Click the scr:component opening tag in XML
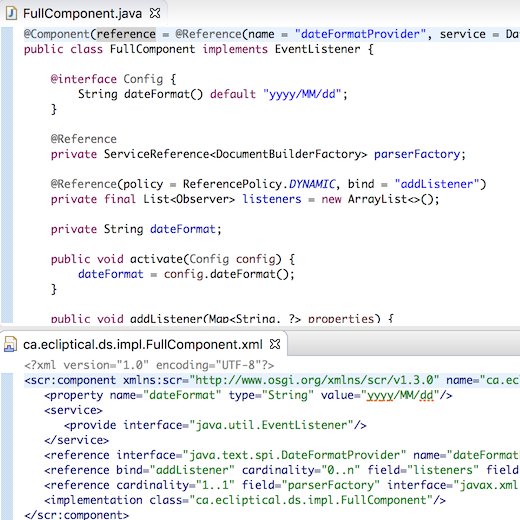This screenshot has height=520, width=520. (70, 380)
